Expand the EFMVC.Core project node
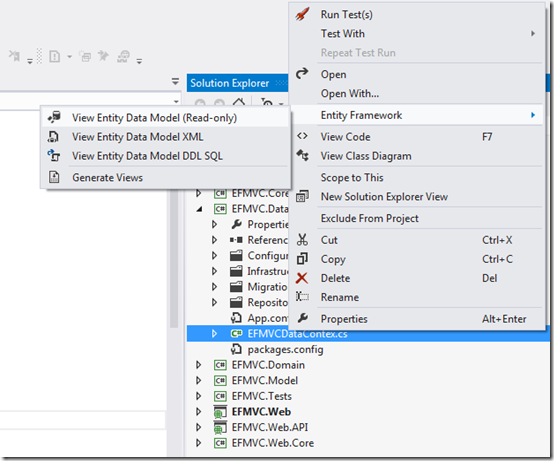This screenshot has height=461, width=554. point(199,193)
